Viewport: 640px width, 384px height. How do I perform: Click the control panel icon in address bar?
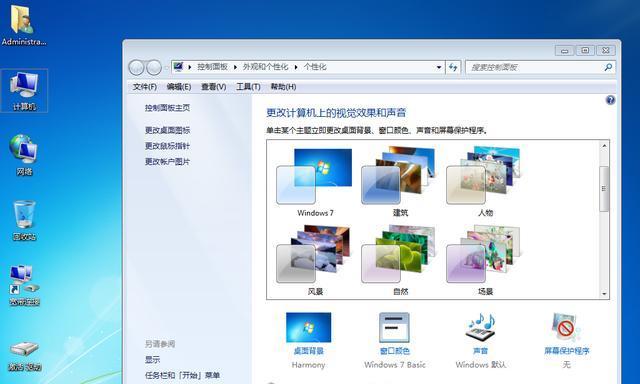pyautogui.click(x=178, y=67)
